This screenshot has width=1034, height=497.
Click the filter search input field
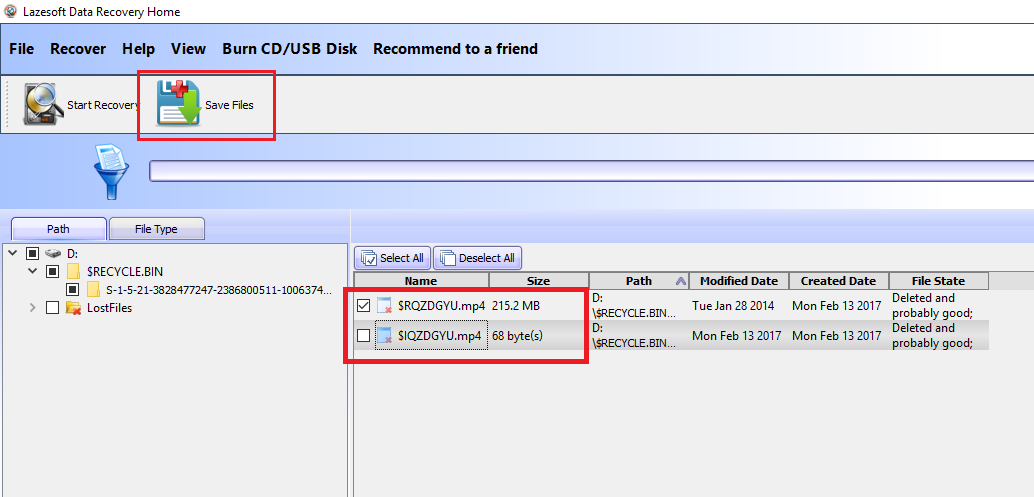(x=590, y=171)
